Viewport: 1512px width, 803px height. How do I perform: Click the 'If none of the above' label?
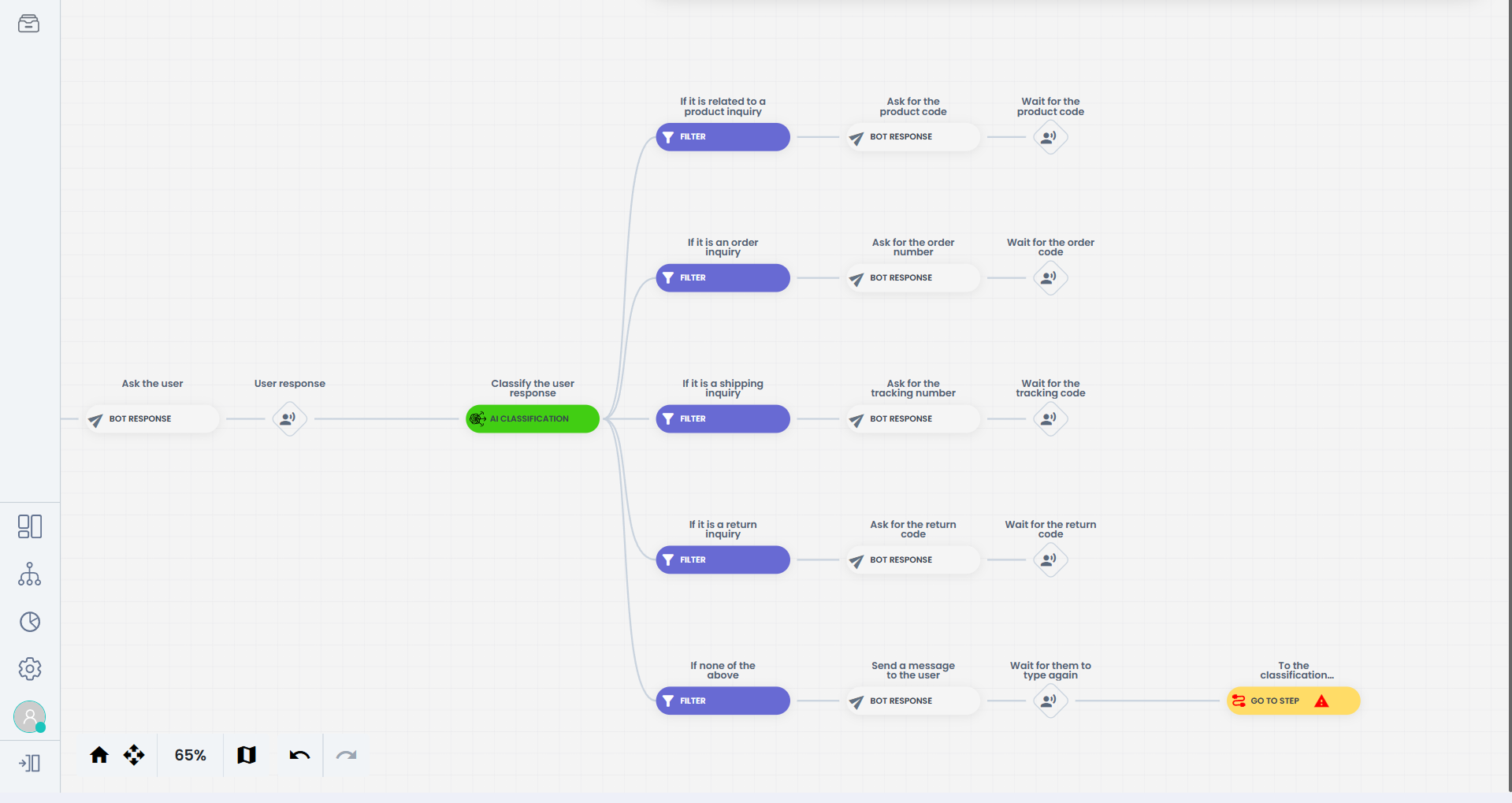(x=723, y=671)
